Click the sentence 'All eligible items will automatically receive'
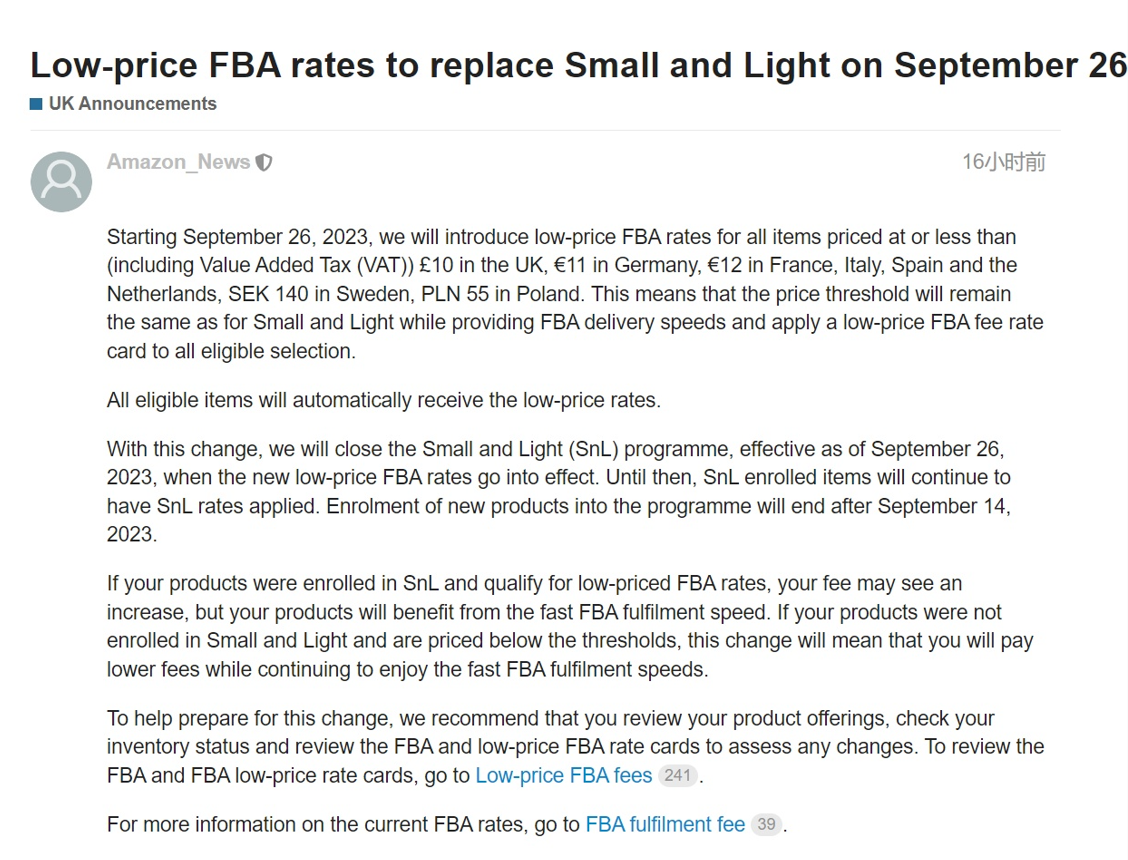1128x860 pixels. point(384,400)
